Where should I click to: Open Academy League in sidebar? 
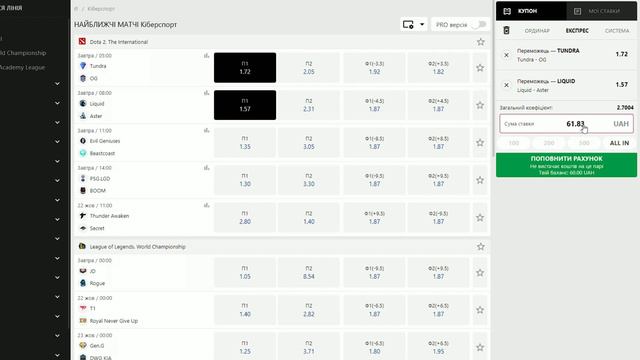click(22, 67)
